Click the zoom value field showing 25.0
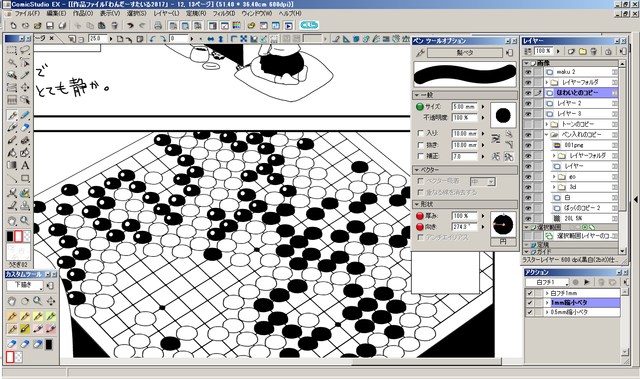 point(98,39)
